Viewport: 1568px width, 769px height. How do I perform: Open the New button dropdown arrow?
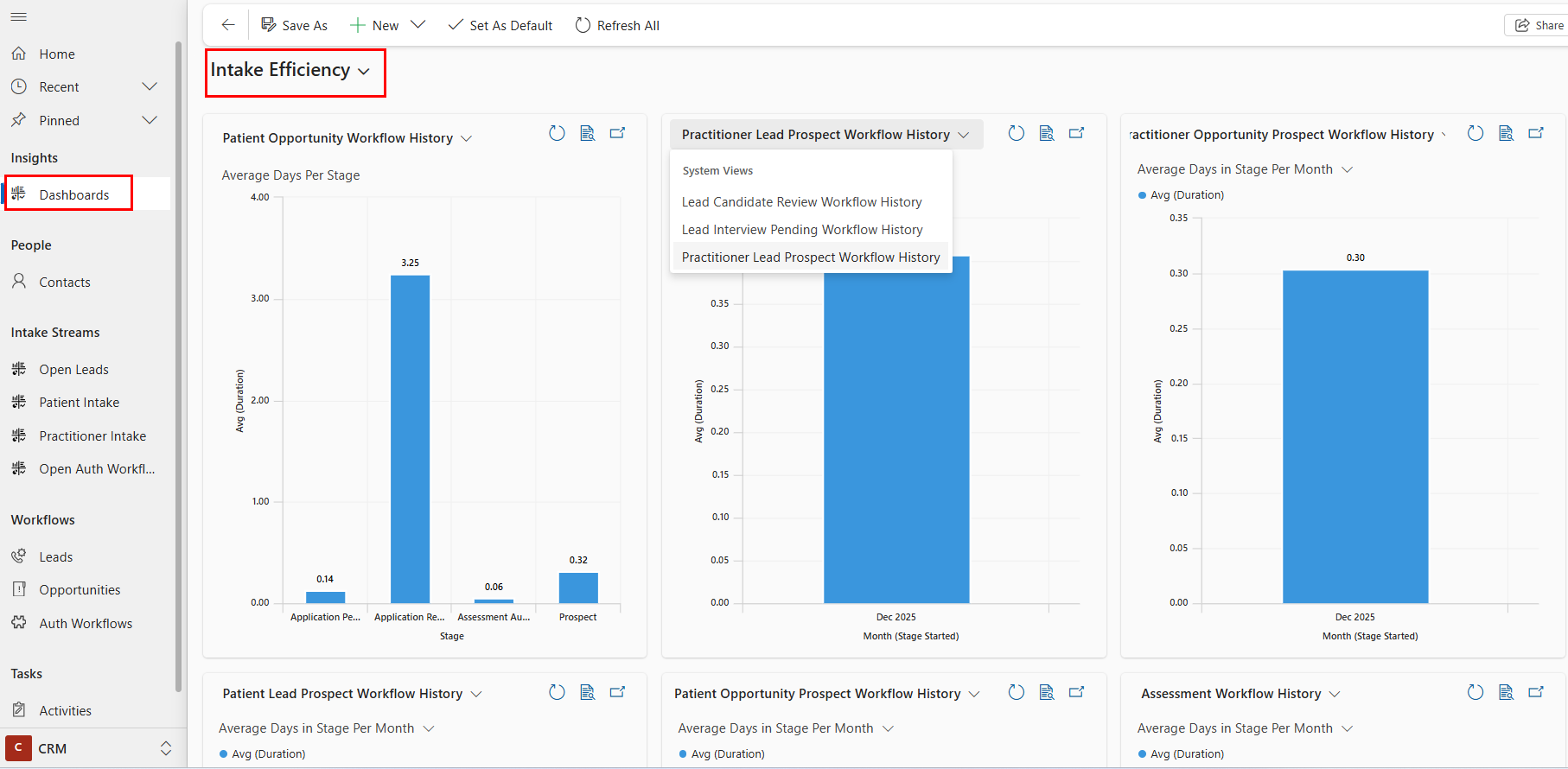point(418,25)
